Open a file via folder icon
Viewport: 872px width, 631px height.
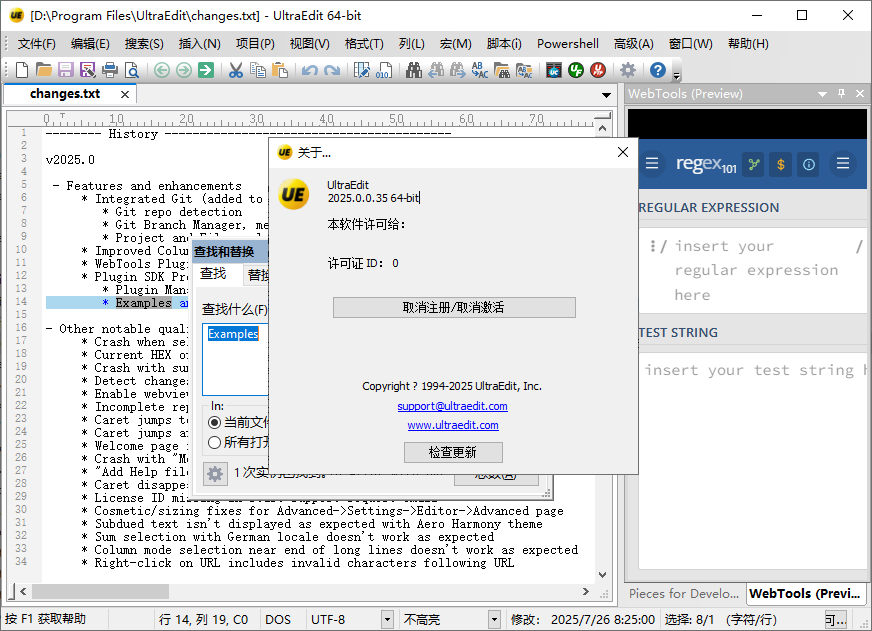click(43, 70)
